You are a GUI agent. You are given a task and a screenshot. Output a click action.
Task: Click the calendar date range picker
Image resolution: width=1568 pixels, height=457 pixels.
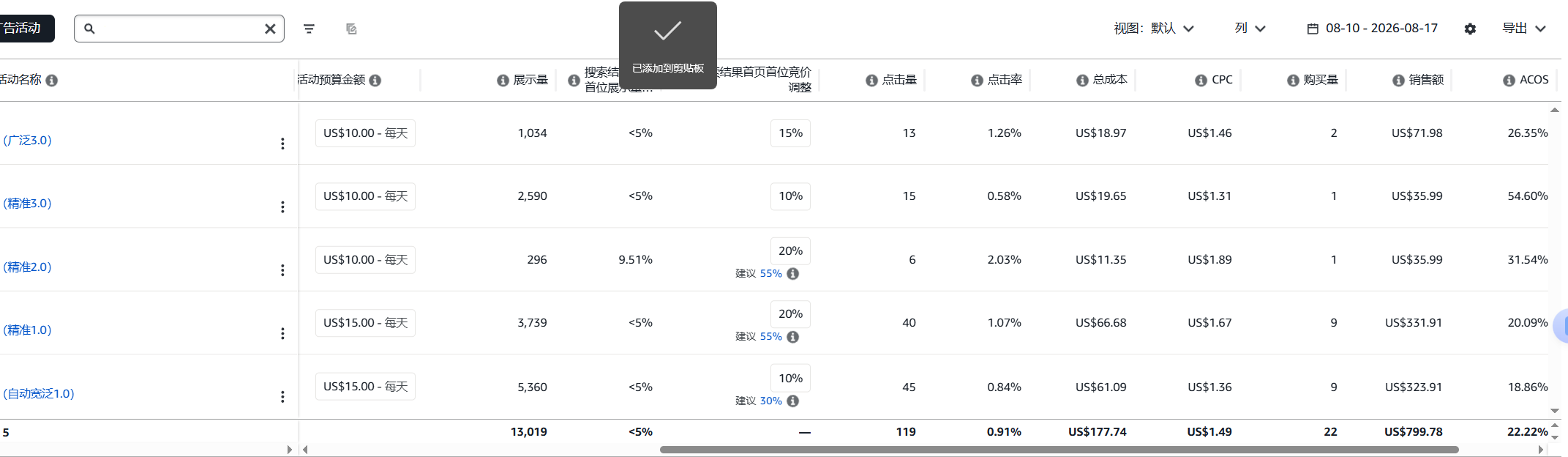[x=1372, y=29]
